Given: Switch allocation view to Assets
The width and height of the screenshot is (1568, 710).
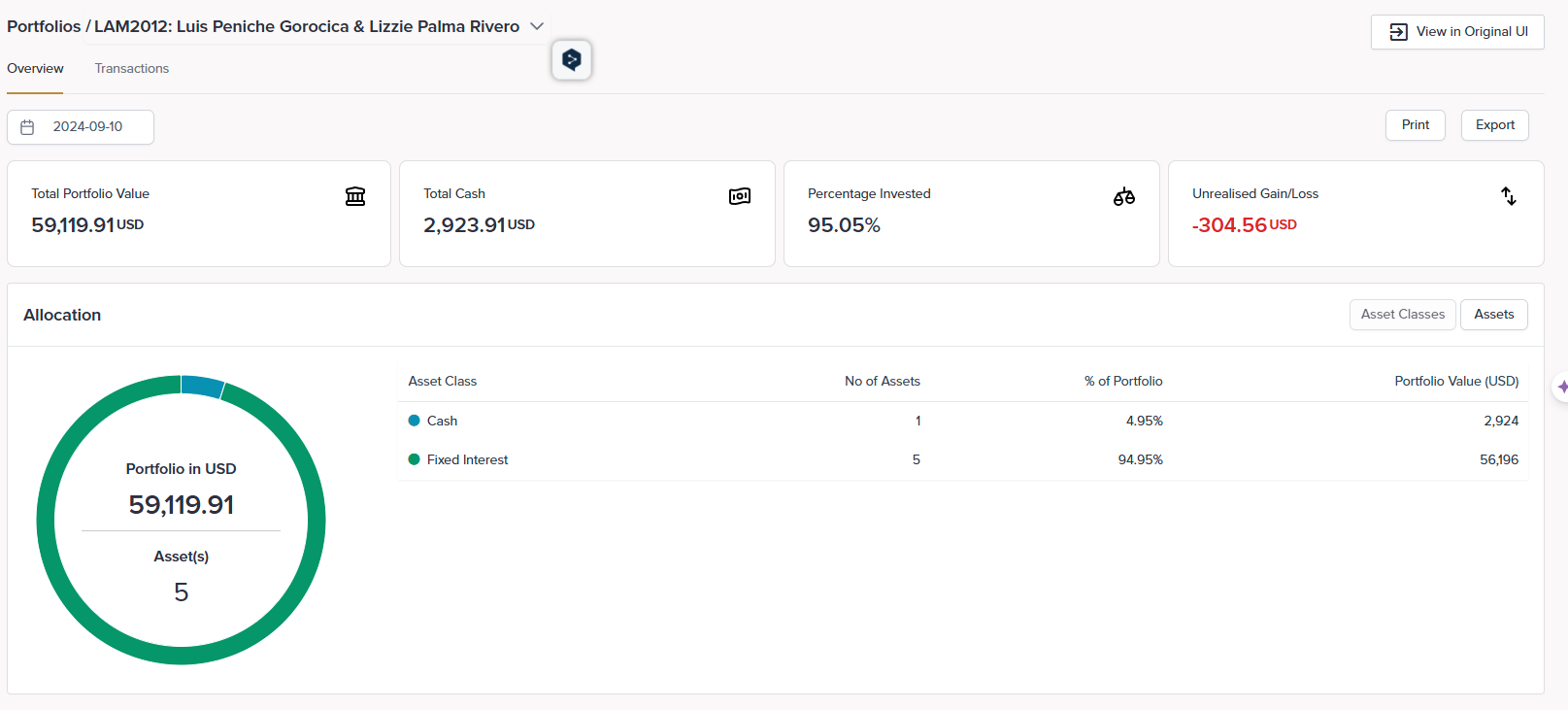Looking at the screenshot, I should click(x=1493, y=315).
